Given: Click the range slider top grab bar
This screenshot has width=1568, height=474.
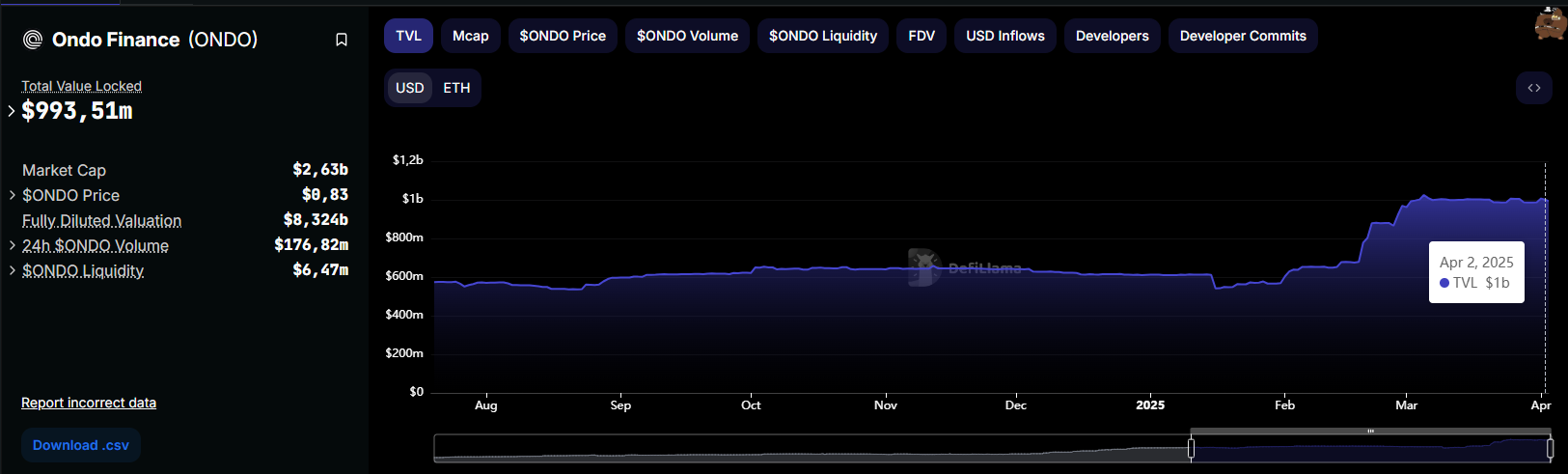Looking at the screenshot, I should tap(1370, 431).
